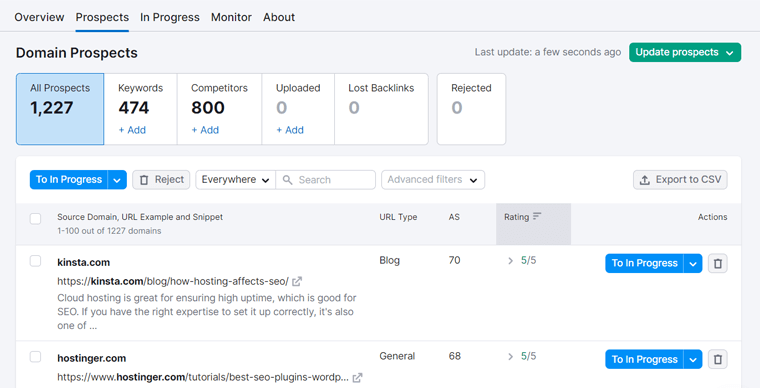Viewport: 760px width, 388px height.
Task: Click hostinger.com AS value 68
Action: pyautogui.click(x=455, y=357)
